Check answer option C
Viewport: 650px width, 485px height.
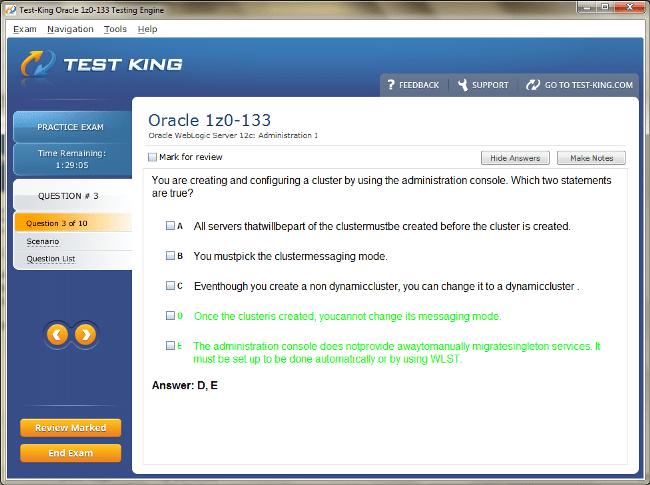click(170, 285)
